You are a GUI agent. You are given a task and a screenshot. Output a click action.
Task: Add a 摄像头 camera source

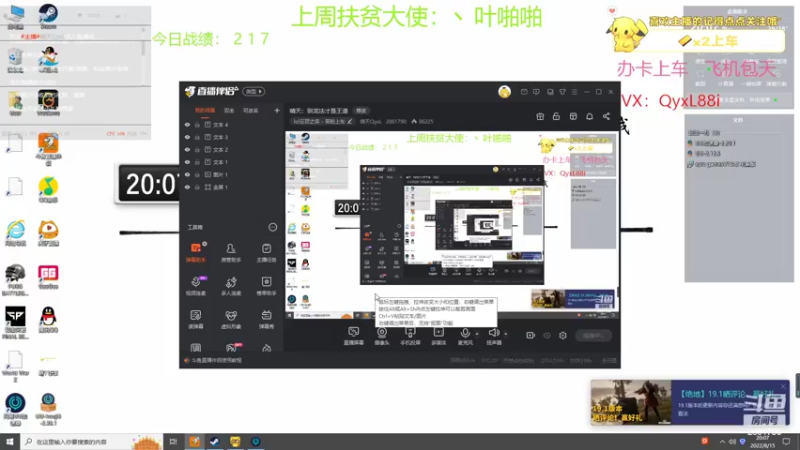click(382, 336)
